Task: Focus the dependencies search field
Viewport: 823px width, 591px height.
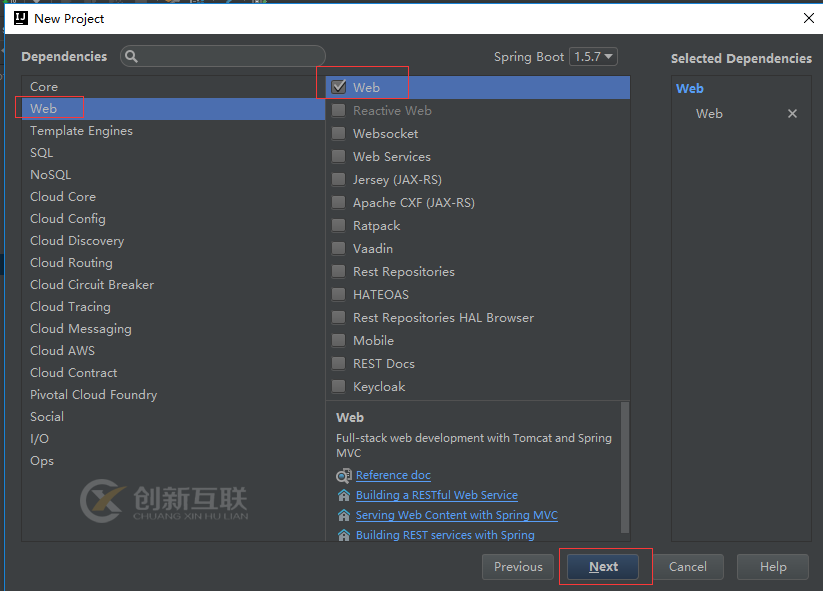Action: click(x=223, y=56)
